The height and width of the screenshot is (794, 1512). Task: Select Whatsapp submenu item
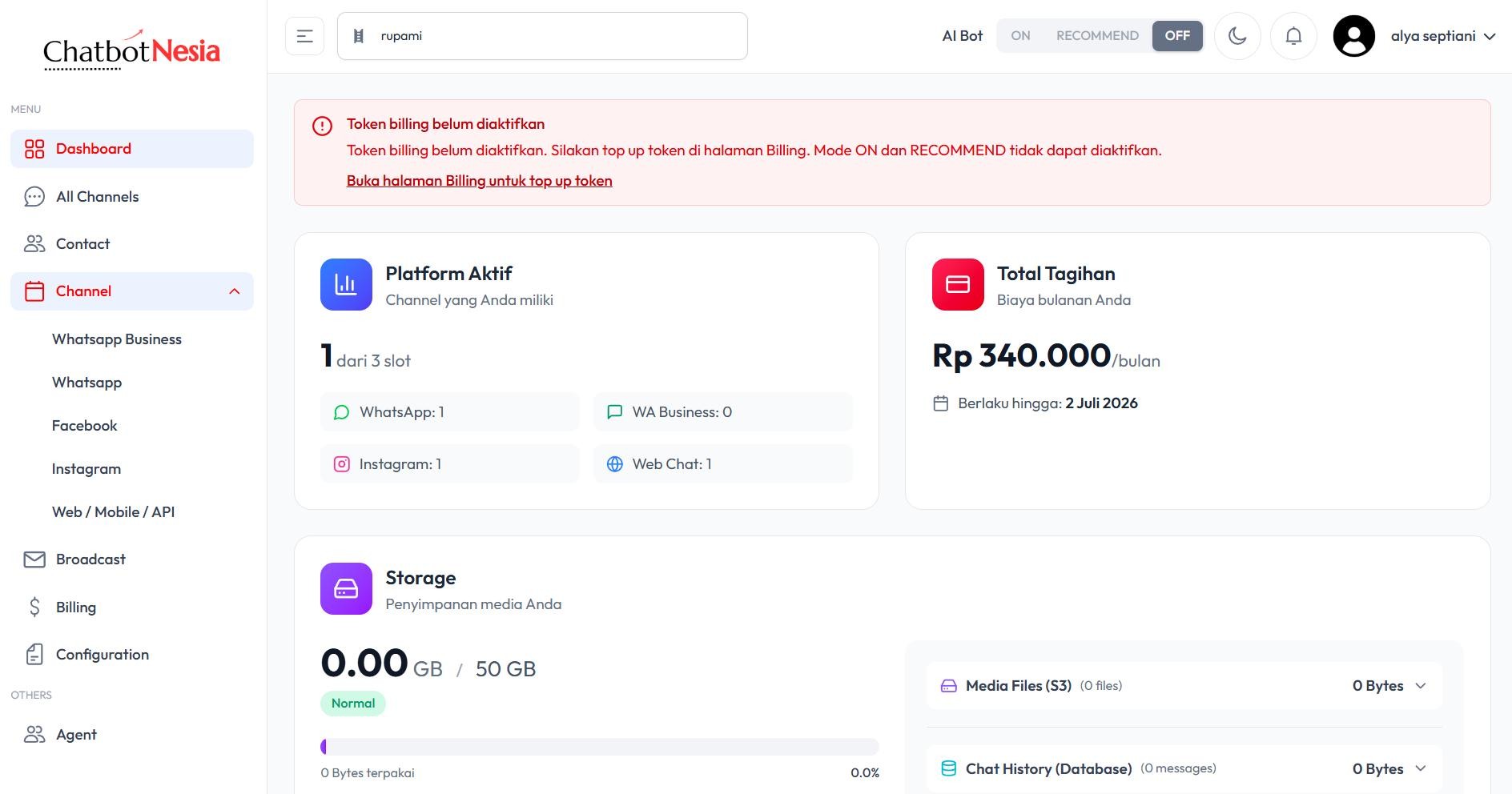[x=86, y=383]
